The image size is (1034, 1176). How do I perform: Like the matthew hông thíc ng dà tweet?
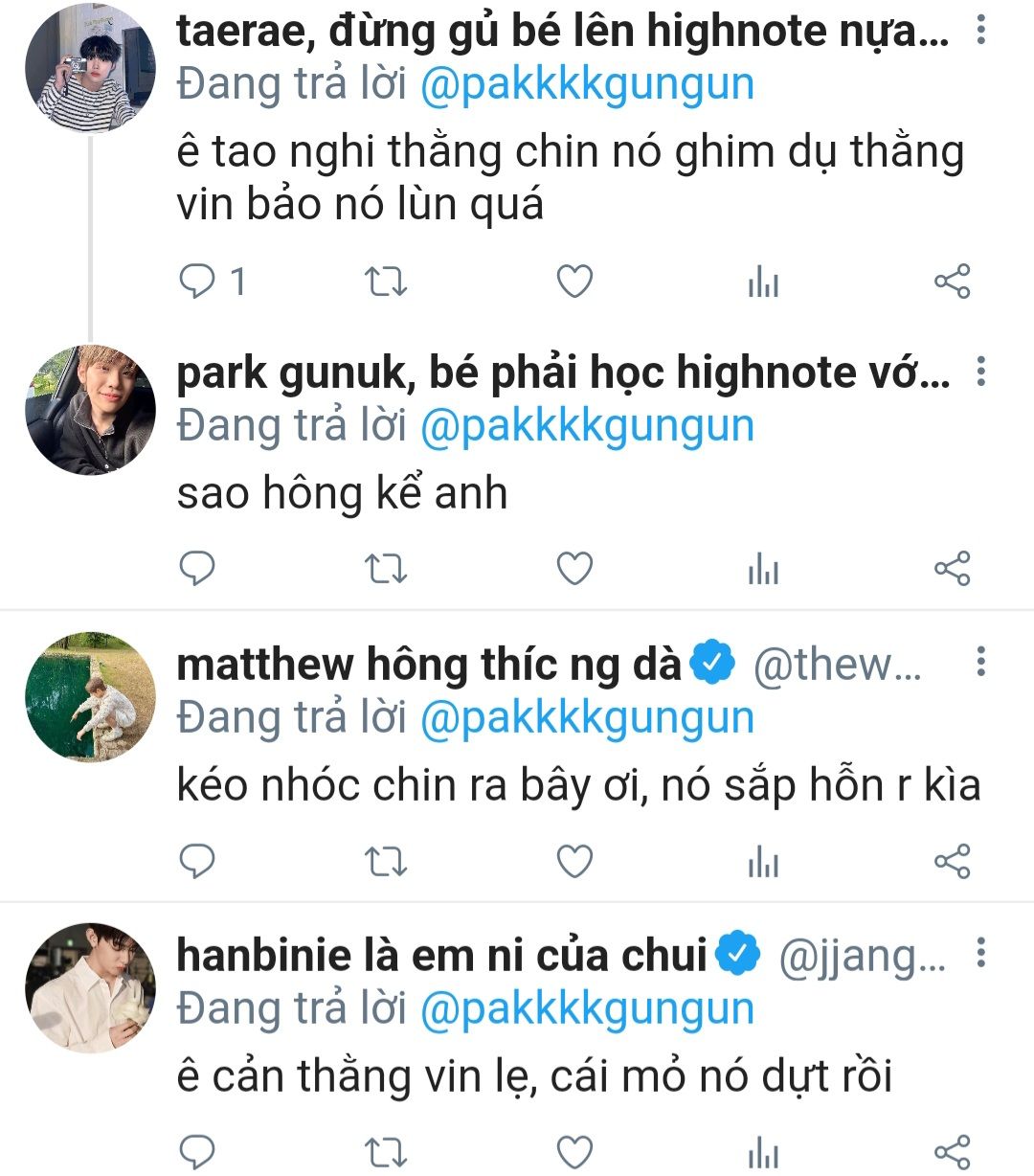(574, 862)
